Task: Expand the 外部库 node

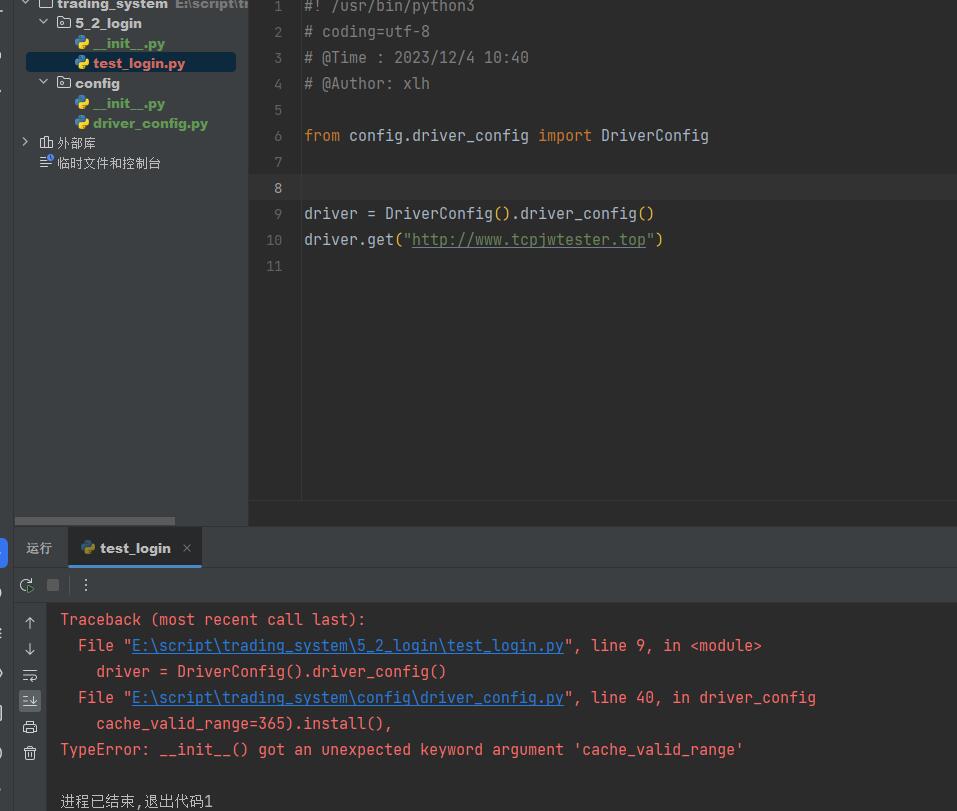Action: 25,142
